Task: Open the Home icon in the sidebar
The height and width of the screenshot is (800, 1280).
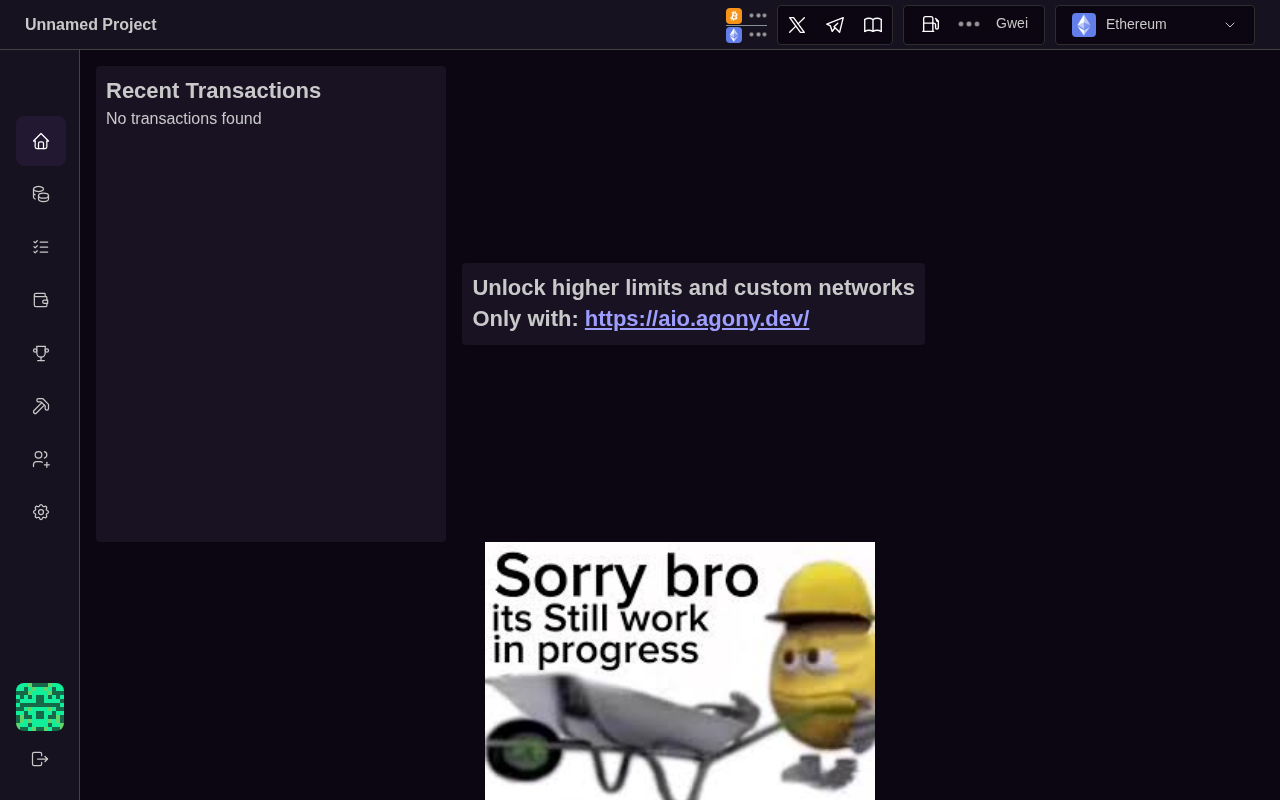Action: pyautogui.click(x=41, y=141)
